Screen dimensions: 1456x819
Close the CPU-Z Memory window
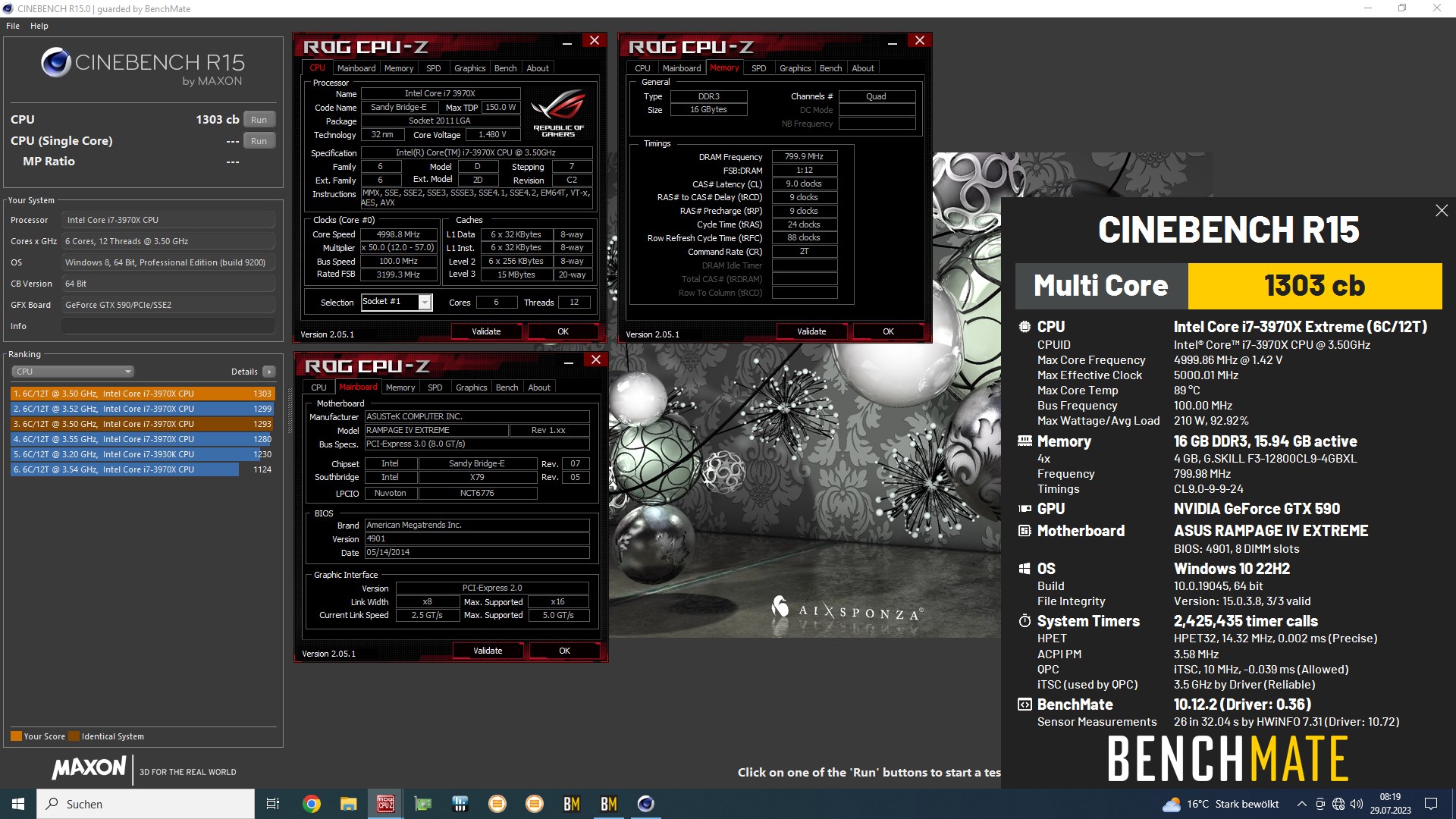tap(919, 41)
